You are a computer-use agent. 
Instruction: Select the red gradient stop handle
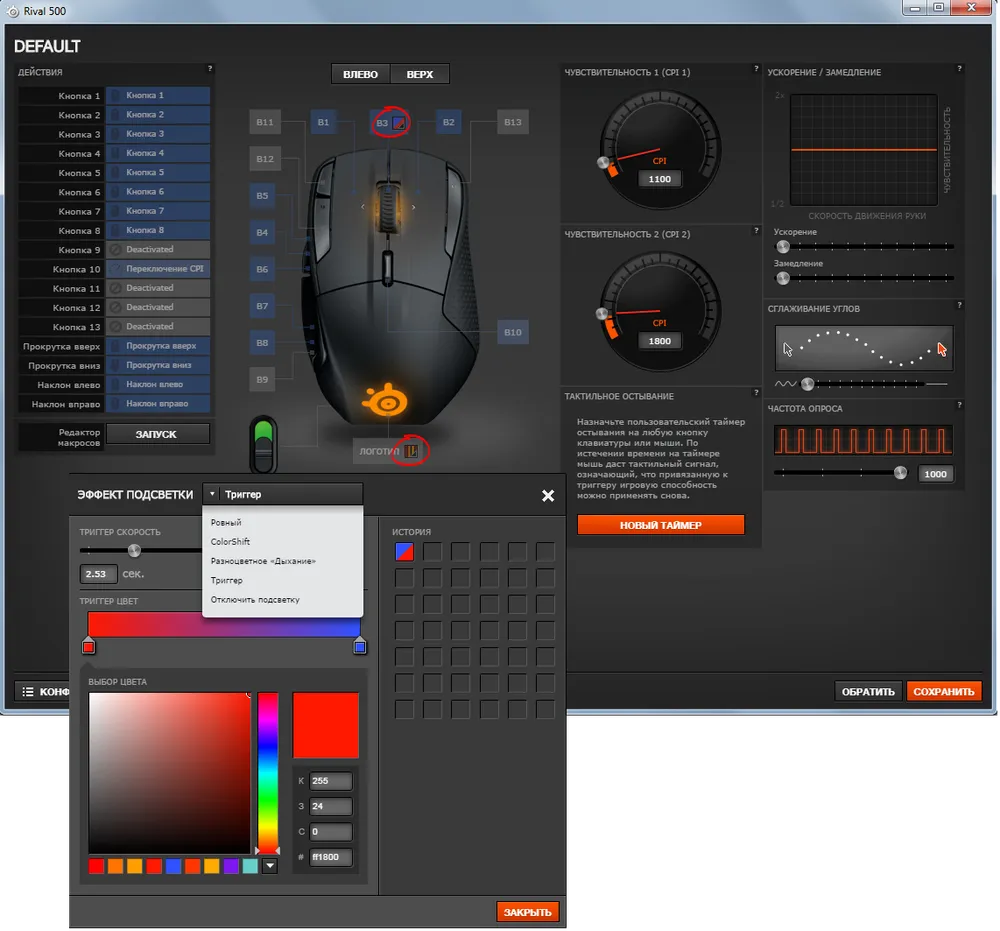click(x=88, y=647)
